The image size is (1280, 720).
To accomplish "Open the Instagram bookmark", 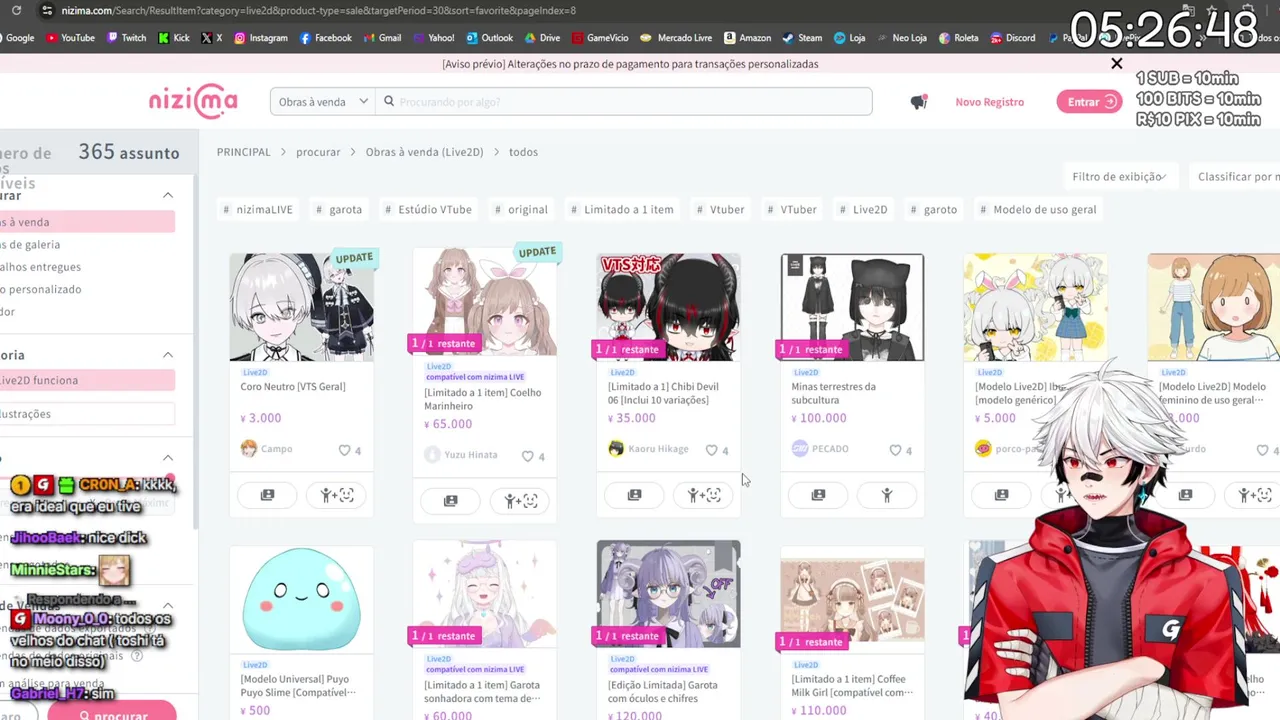I will (x=260, y=38).
